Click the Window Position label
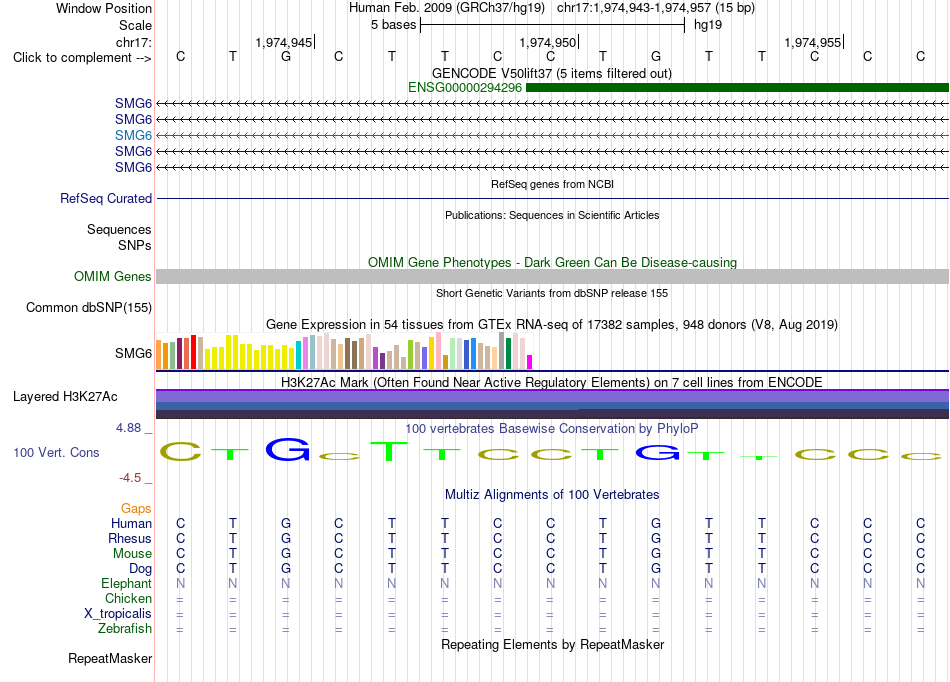950x682 pixels. click(x=104, y=8)
